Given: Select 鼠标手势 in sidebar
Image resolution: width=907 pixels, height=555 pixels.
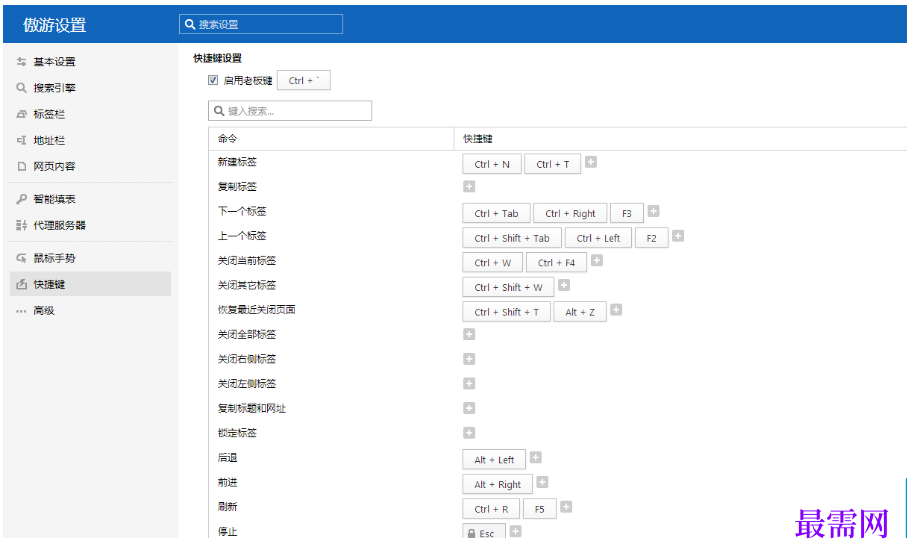Looking at the screenshot, I should pos(90,258).
